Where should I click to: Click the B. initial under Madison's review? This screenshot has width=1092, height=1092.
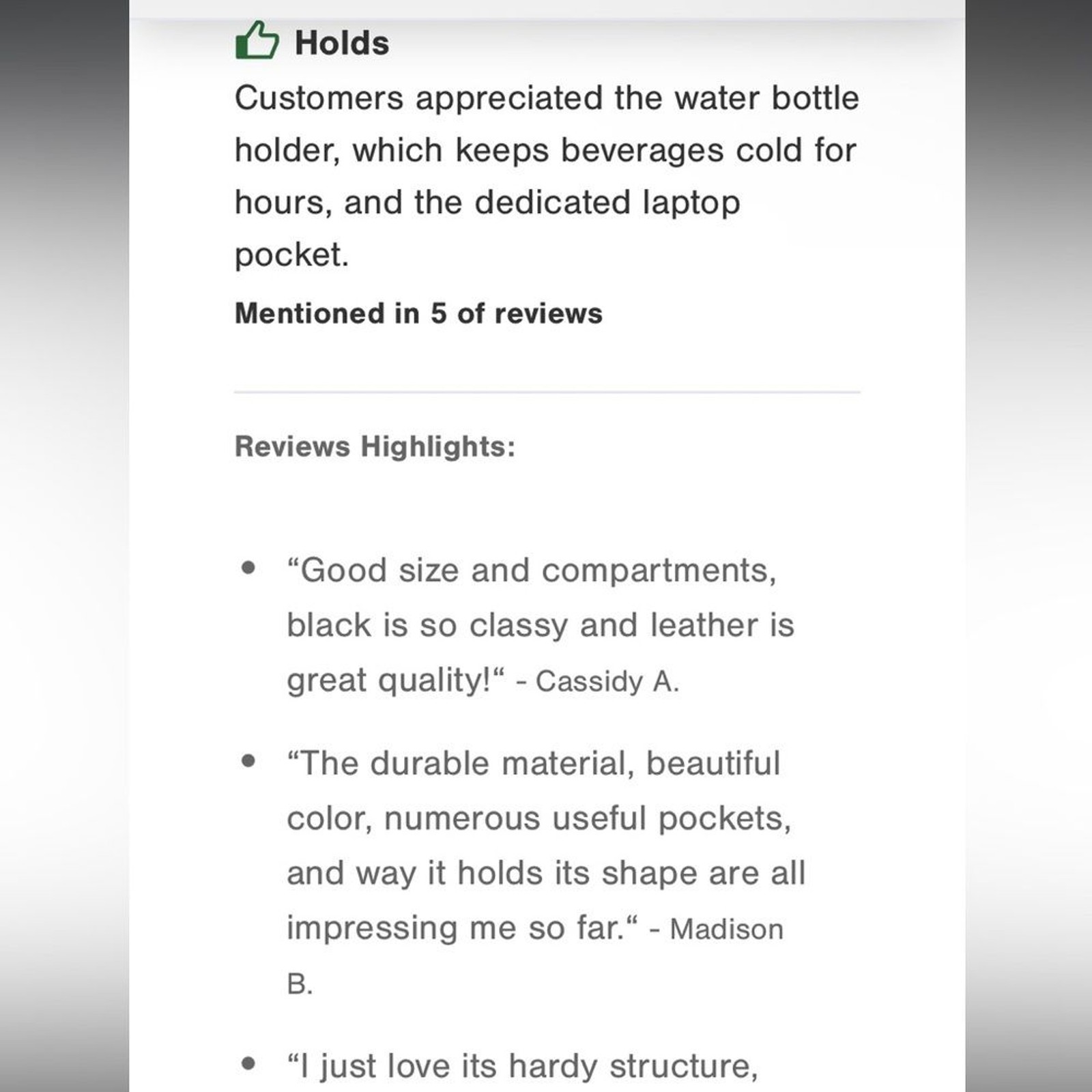point(300,984)
